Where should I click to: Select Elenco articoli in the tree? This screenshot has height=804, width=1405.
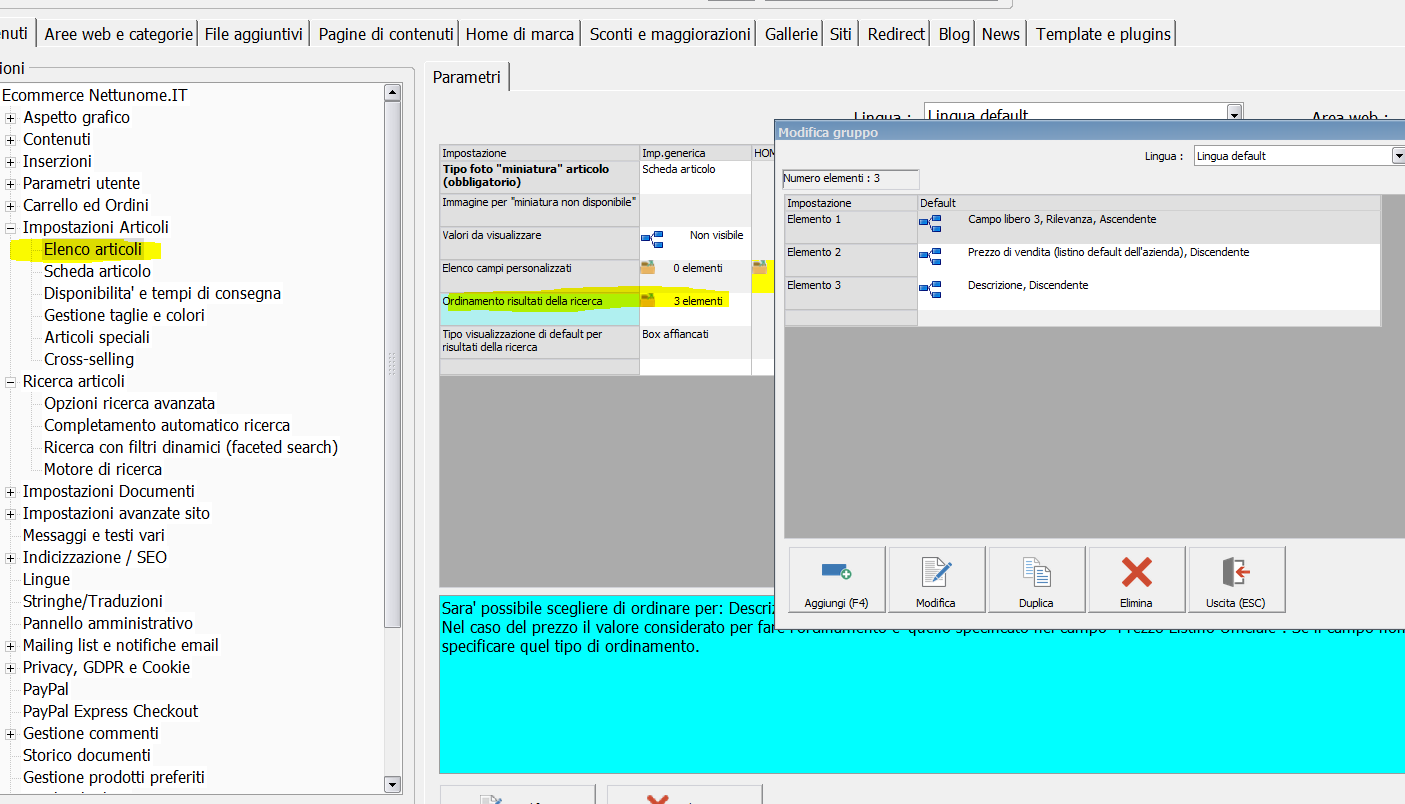pos(93,250)
